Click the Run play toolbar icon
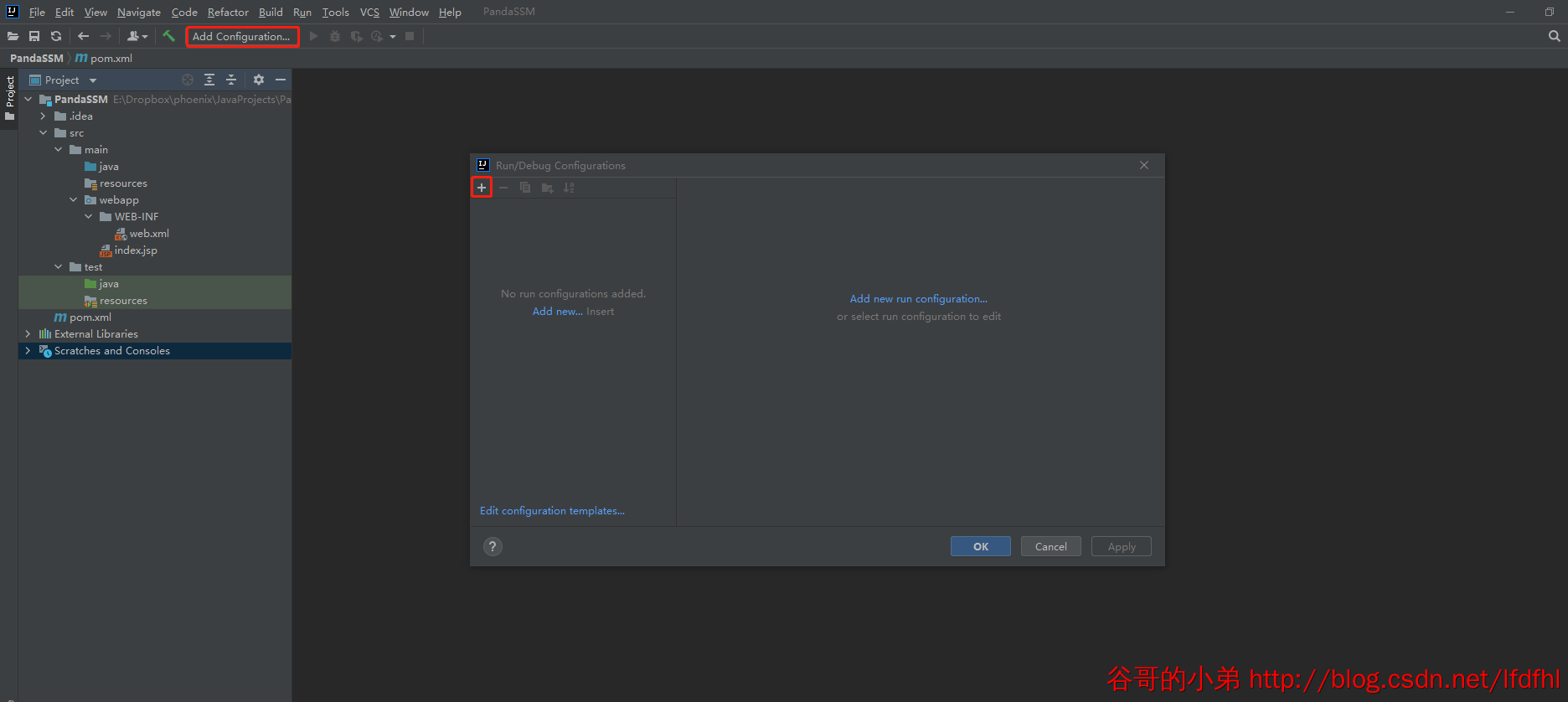Image resolution: width=1568 pixels, height=702 pixels. [x=314, y=36]
